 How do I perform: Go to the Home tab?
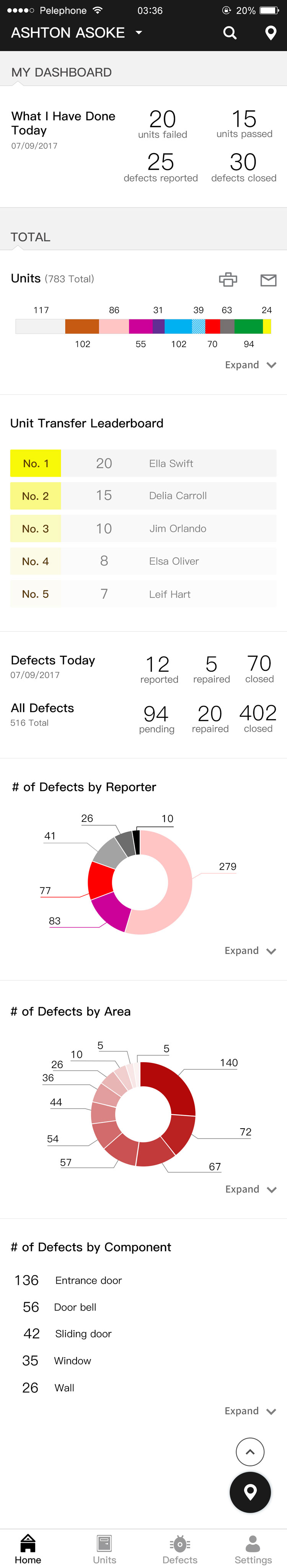pyautogui.click(x=28, y=1549)
